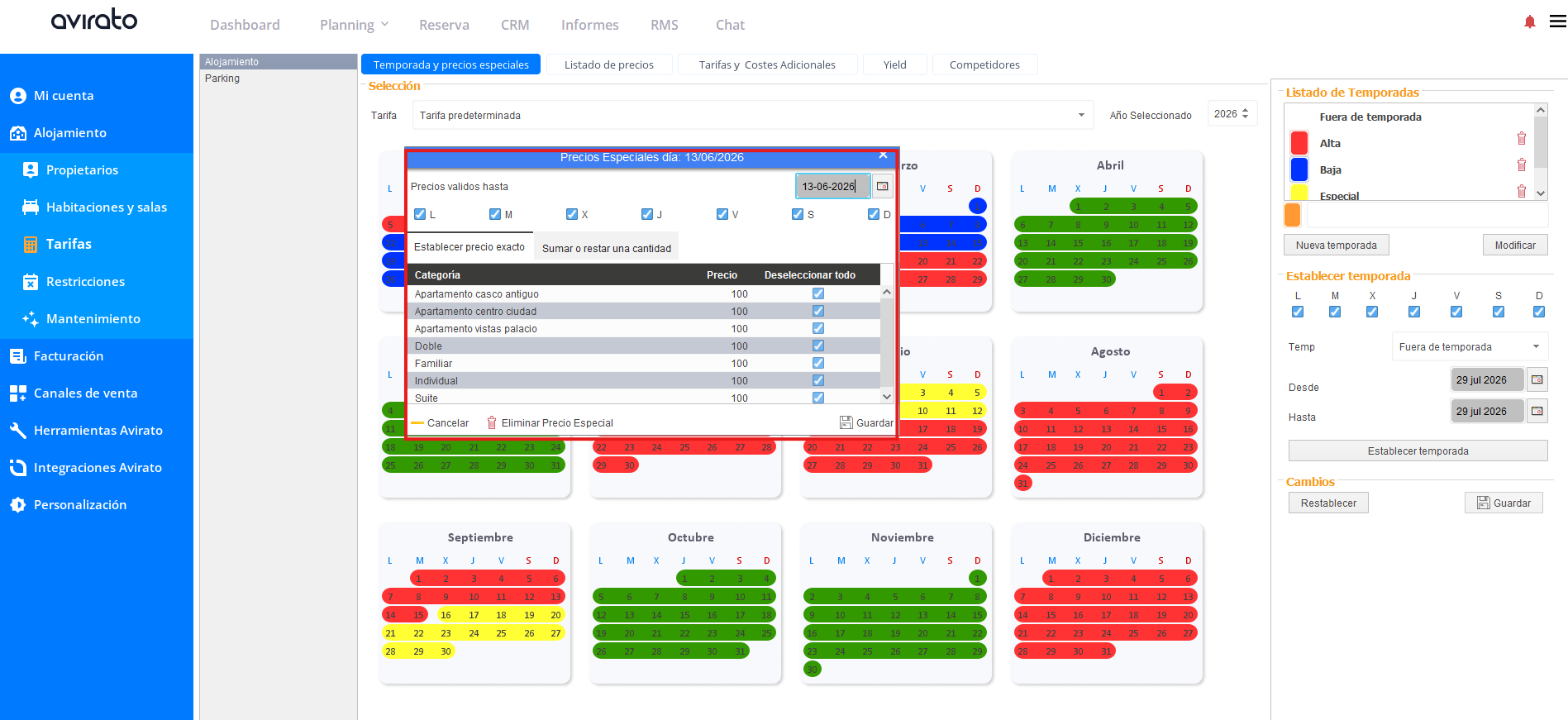Expand the Planning menu dropdown
The width and height of the screenshot is (1568, 720).
click(354, 25)
